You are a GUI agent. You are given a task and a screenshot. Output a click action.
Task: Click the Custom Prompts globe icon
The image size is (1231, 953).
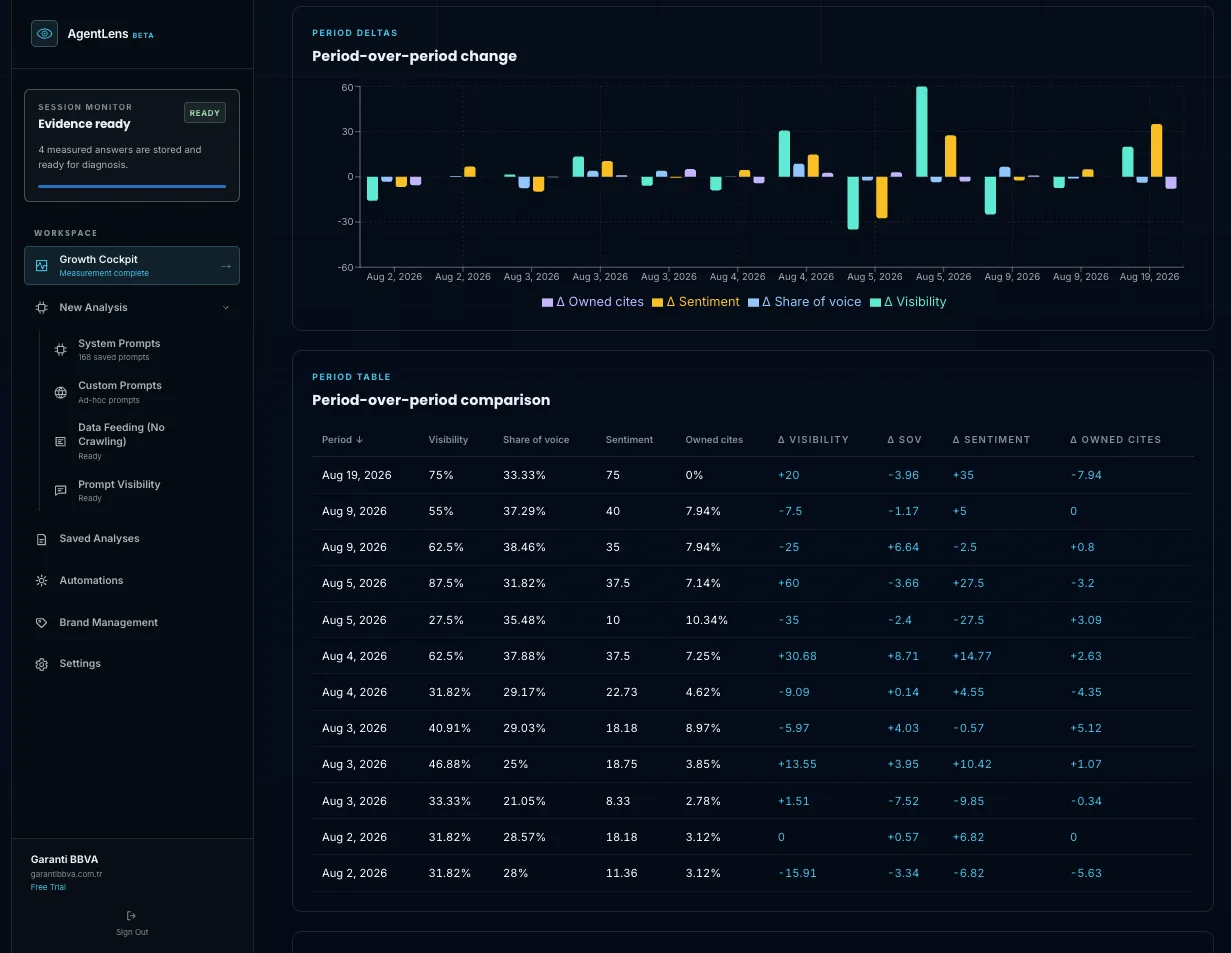[61, 392]
